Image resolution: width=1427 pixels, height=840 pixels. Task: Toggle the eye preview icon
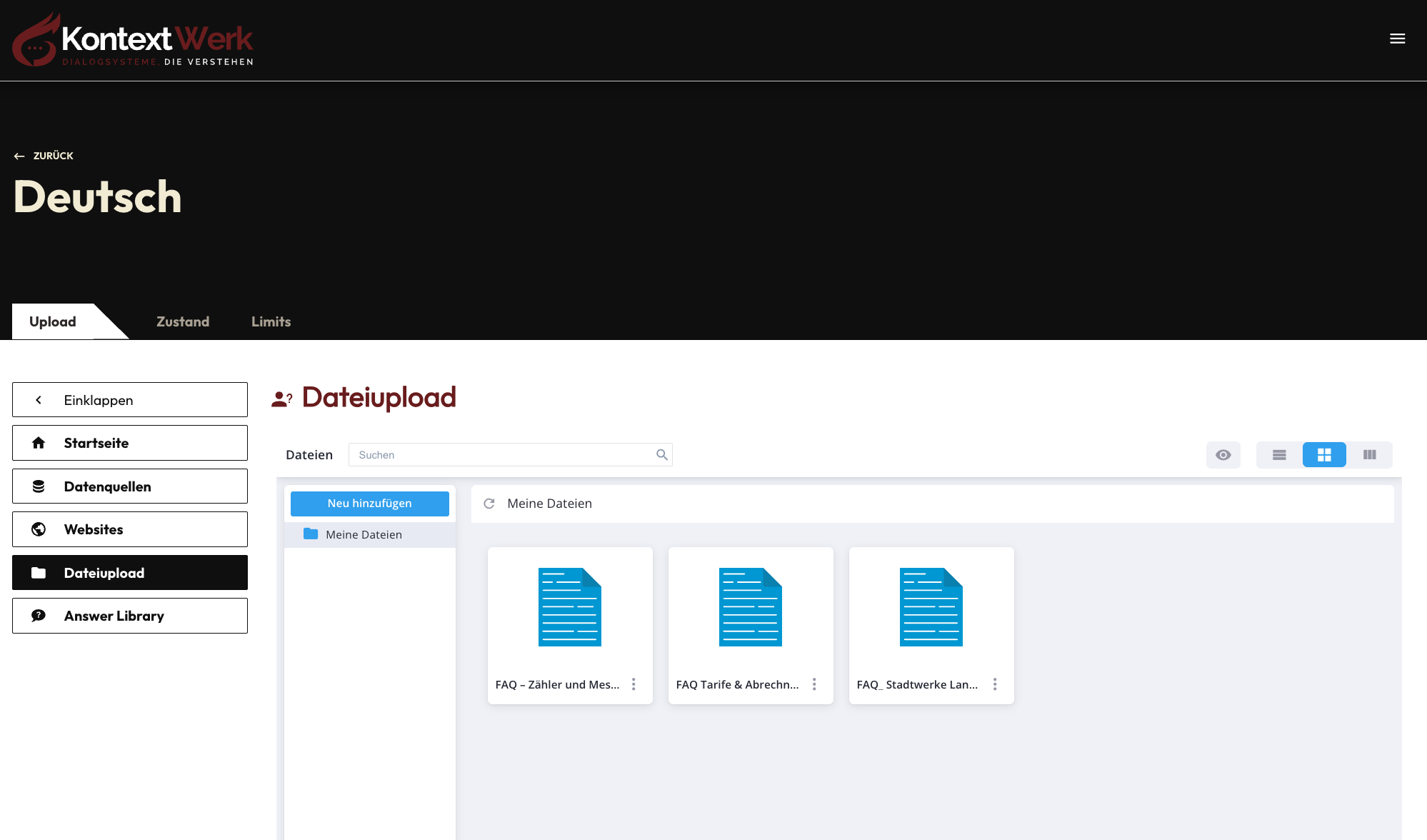(x=1223, y=454)
